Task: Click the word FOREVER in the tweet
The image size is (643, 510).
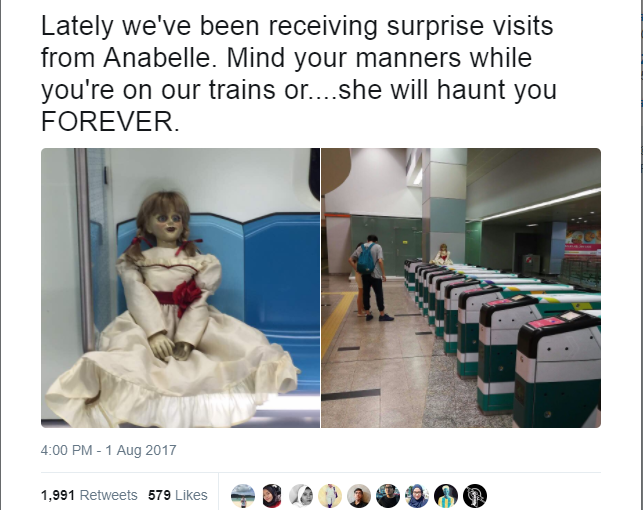Action: pyautogui.click(x=110, y=122)
